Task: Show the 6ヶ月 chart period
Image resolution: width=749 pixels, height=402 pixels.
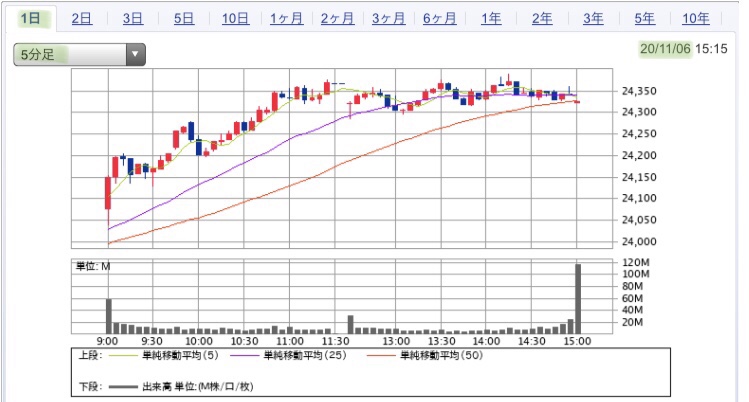Action: pyautogui.click(x=440, y=19)
